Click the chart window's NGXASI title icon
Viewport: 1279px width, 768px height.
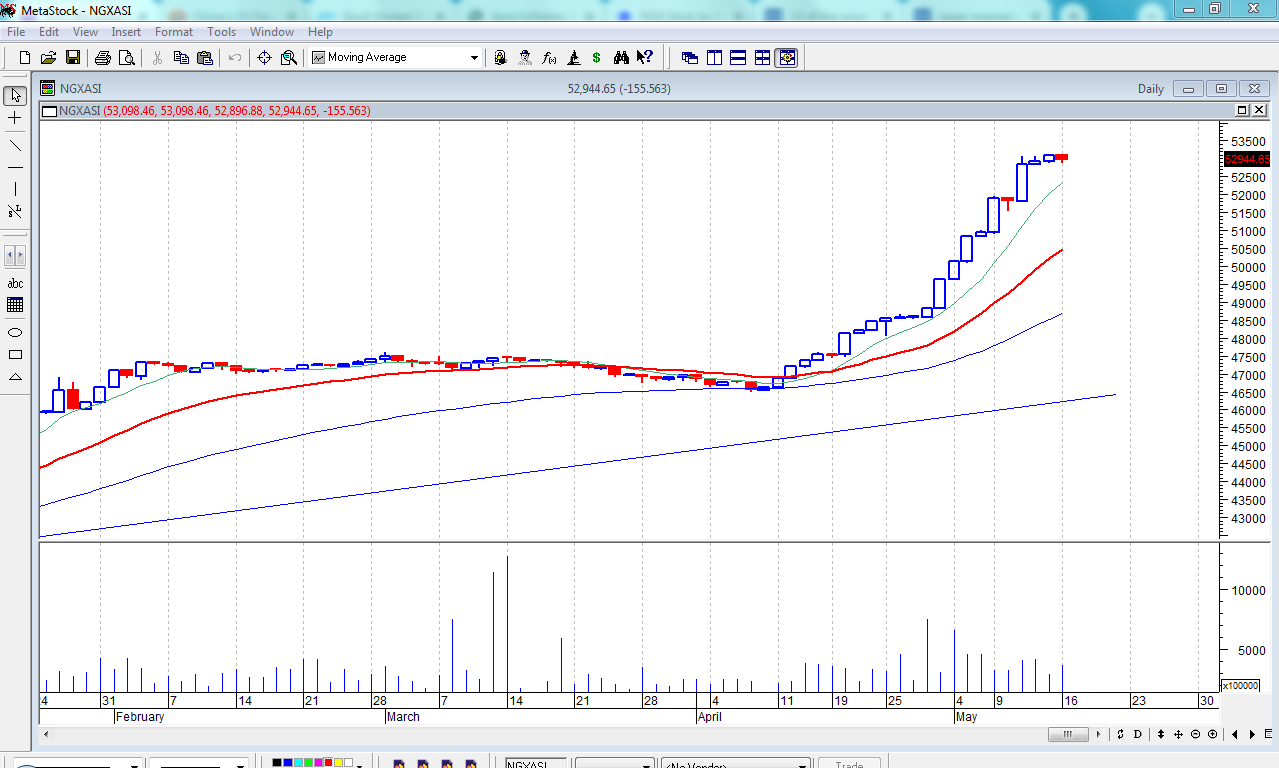[x=47, y=88]
